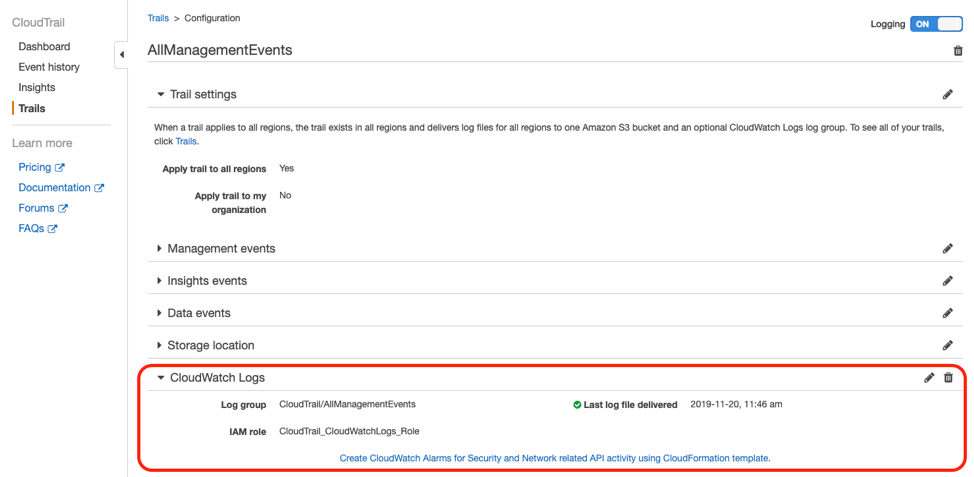The image size is (974, 477).
Task: Collapse the Trail settings section
Action: point(161,94)
